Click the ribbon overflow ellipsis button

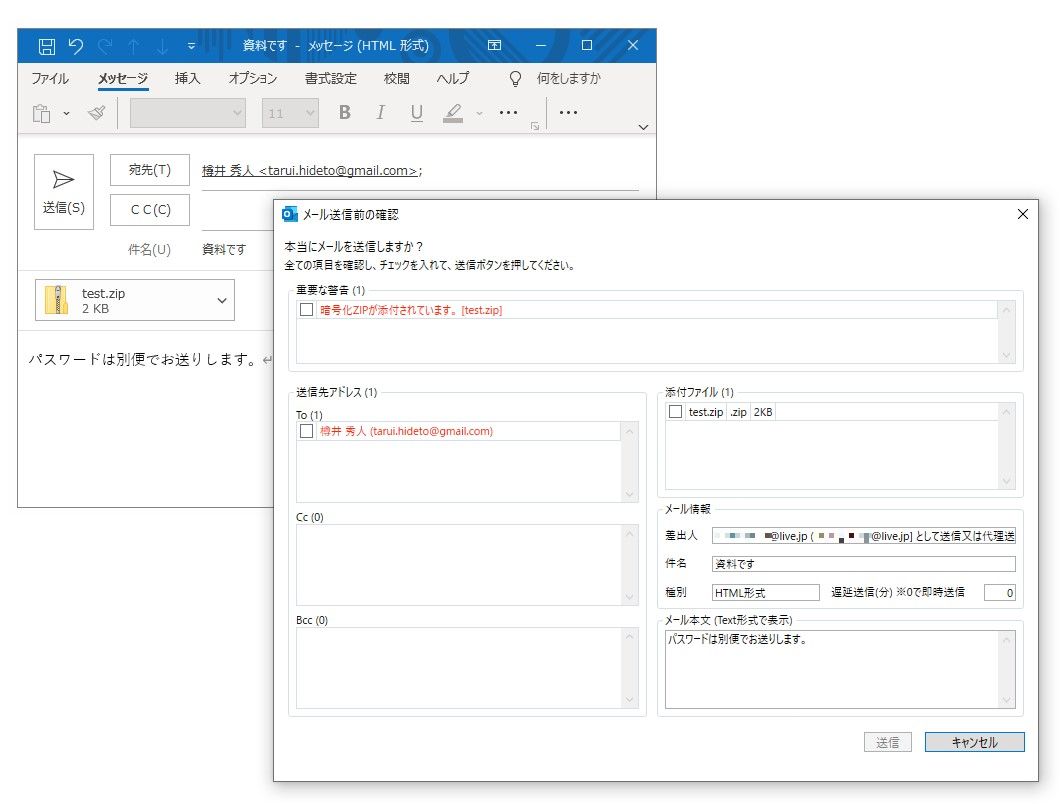(x=568, y=113)
